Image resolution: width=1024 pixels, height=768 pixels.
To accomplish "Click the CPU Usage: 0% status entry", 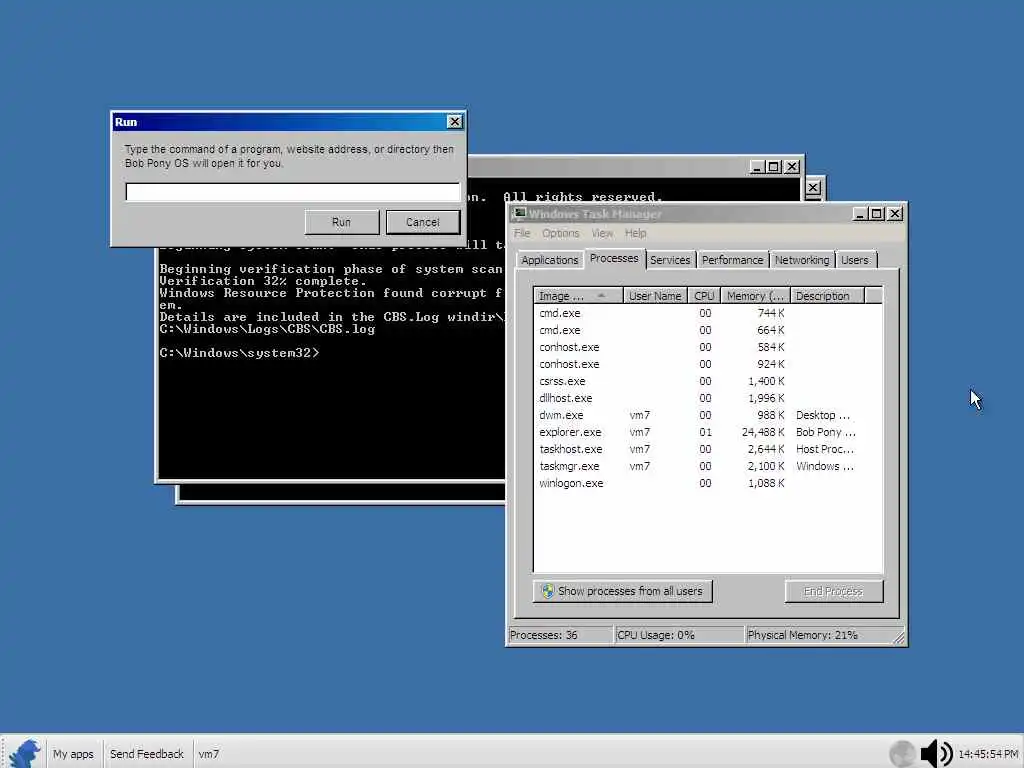I will 679,635.
